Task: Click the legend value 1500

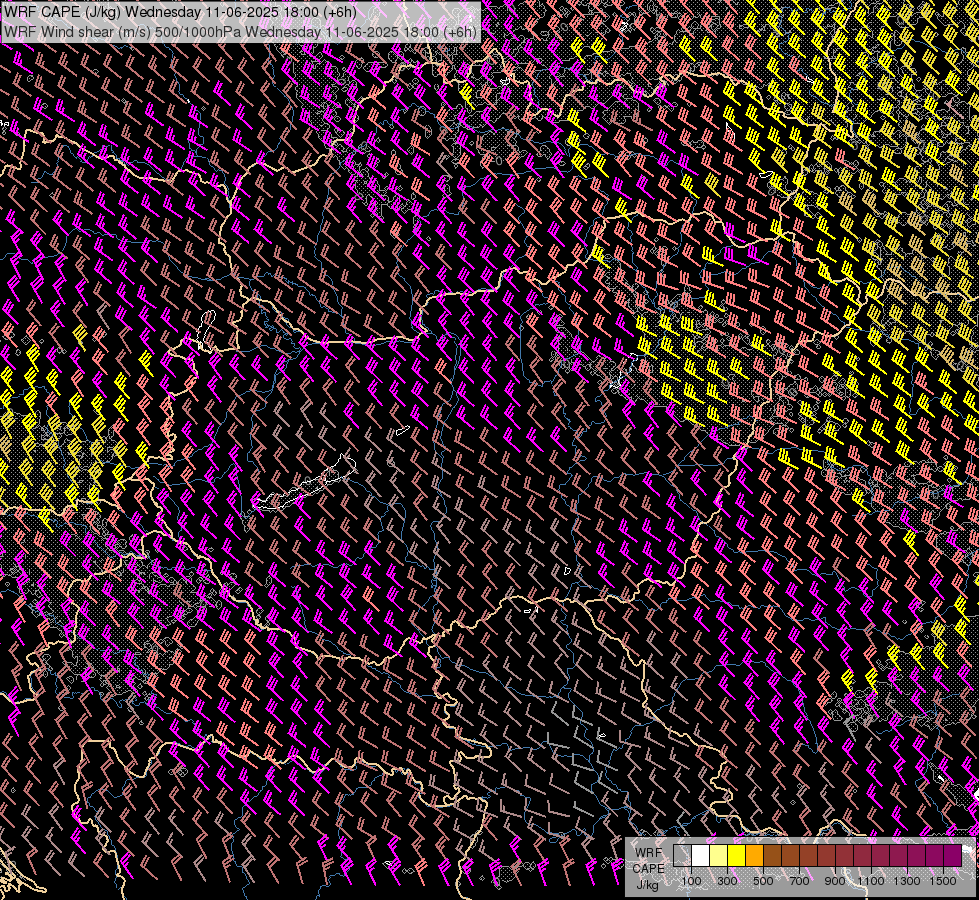Action: (943, 881)
